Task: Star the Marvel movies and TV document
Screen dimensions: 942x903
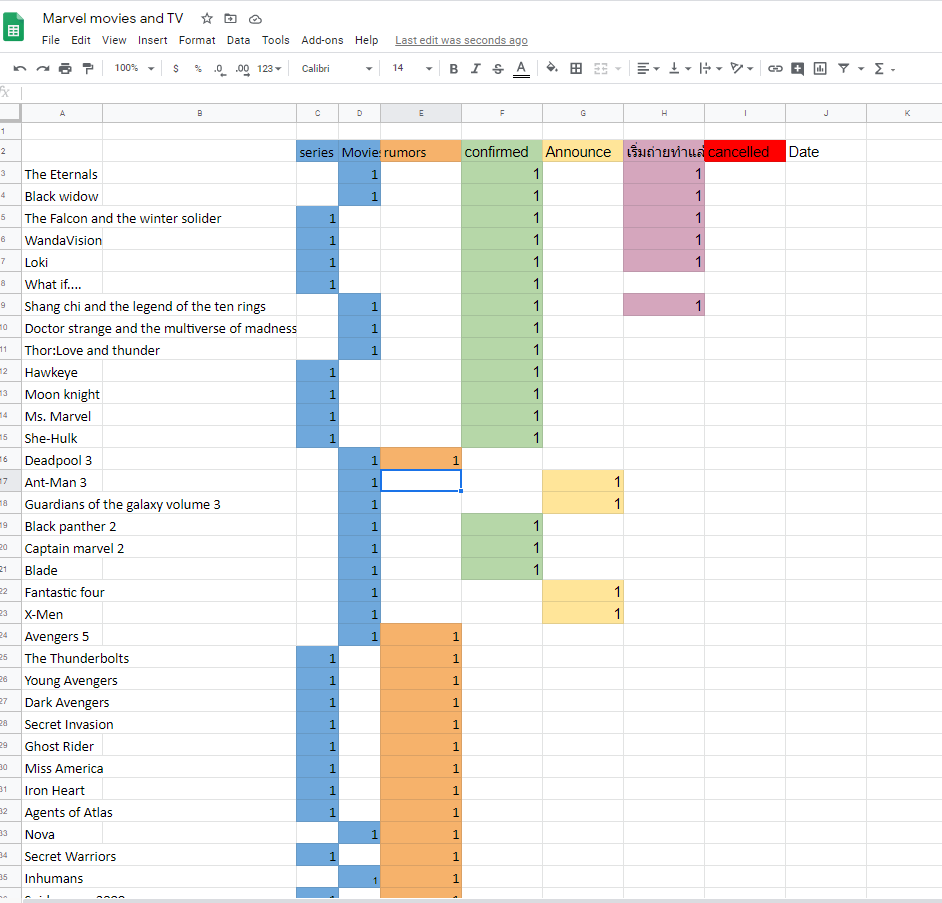Action: [x=207, y=19]
